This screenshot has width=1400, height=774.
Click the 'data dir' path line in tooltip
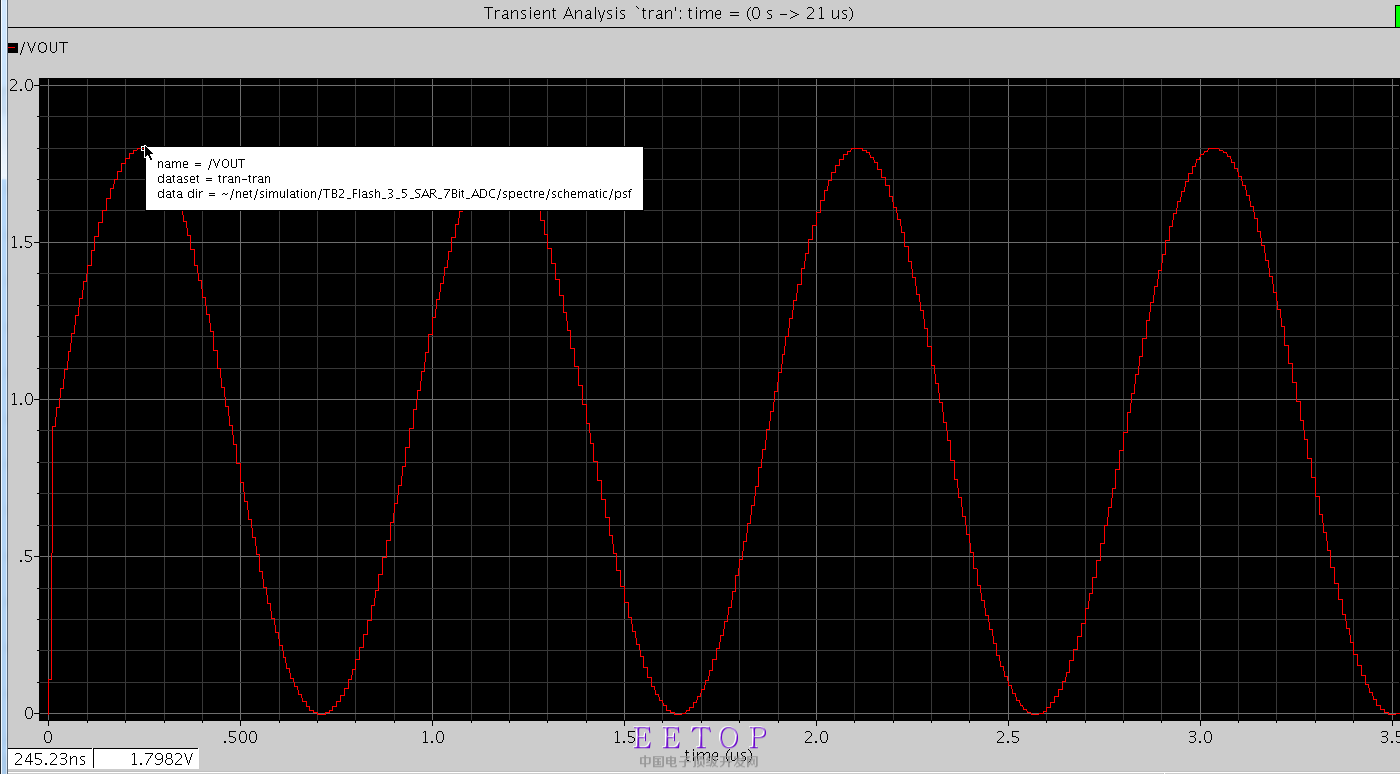pos(395,195)
